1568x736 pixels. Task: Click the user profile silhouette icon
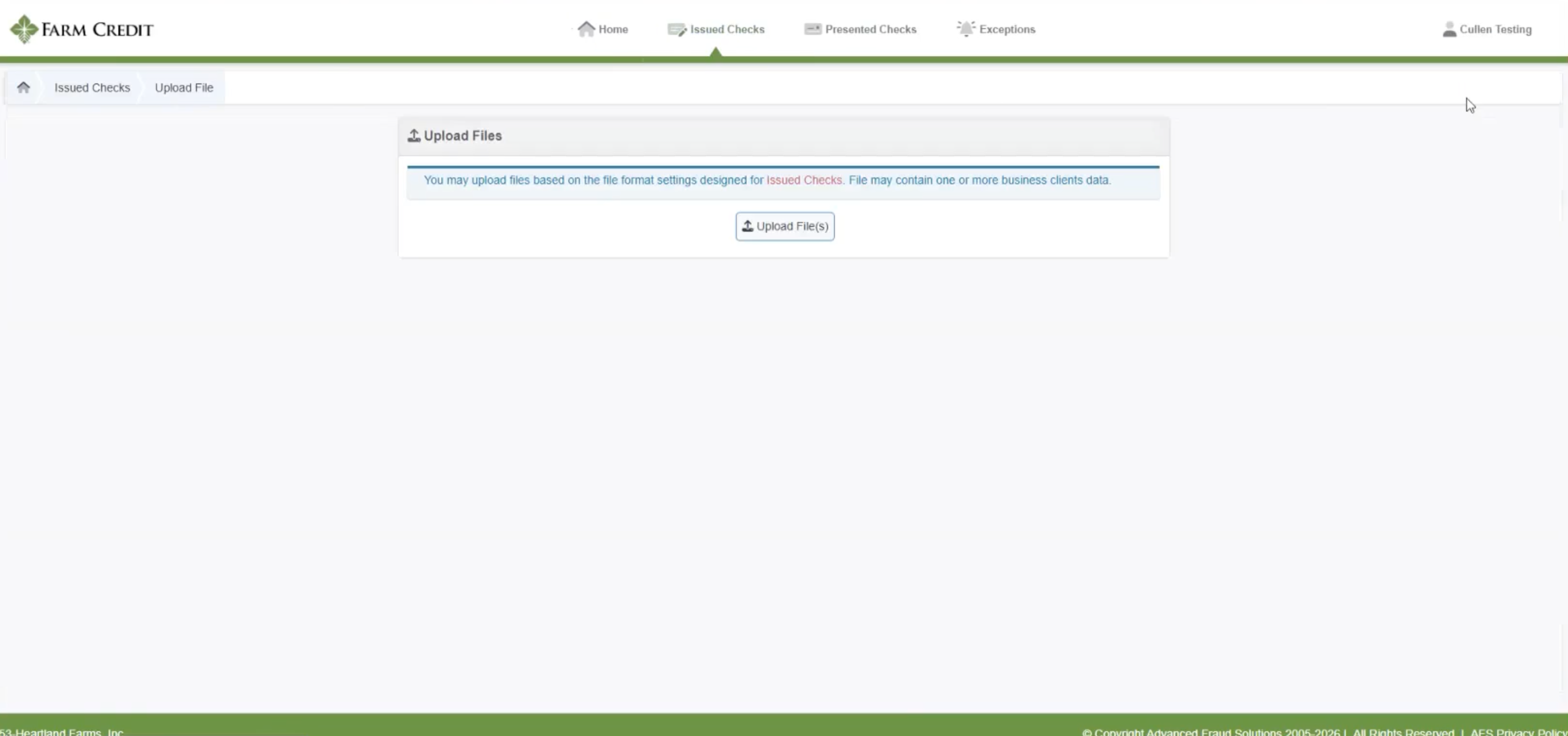(x=1449, y=29)
